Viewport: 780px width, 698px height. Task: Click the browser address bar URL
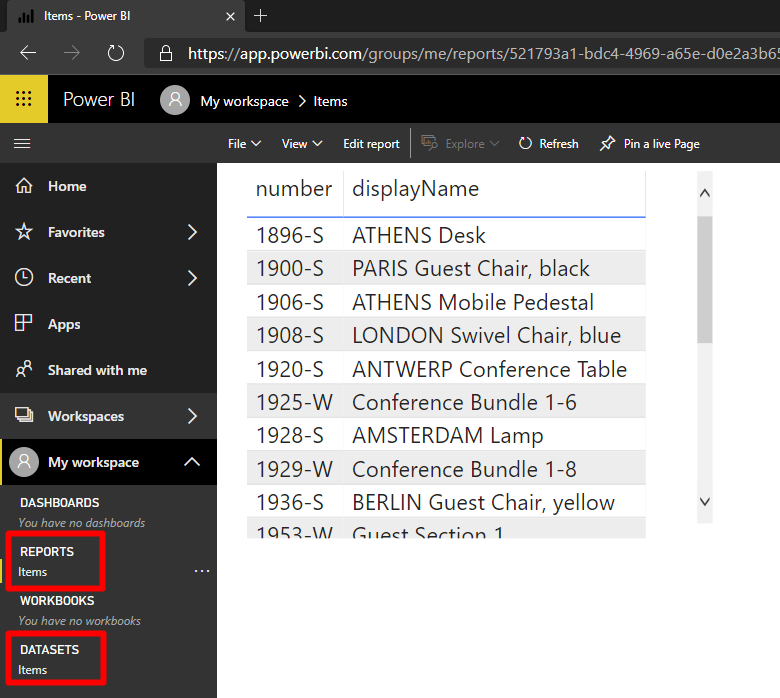click(483, 53)
